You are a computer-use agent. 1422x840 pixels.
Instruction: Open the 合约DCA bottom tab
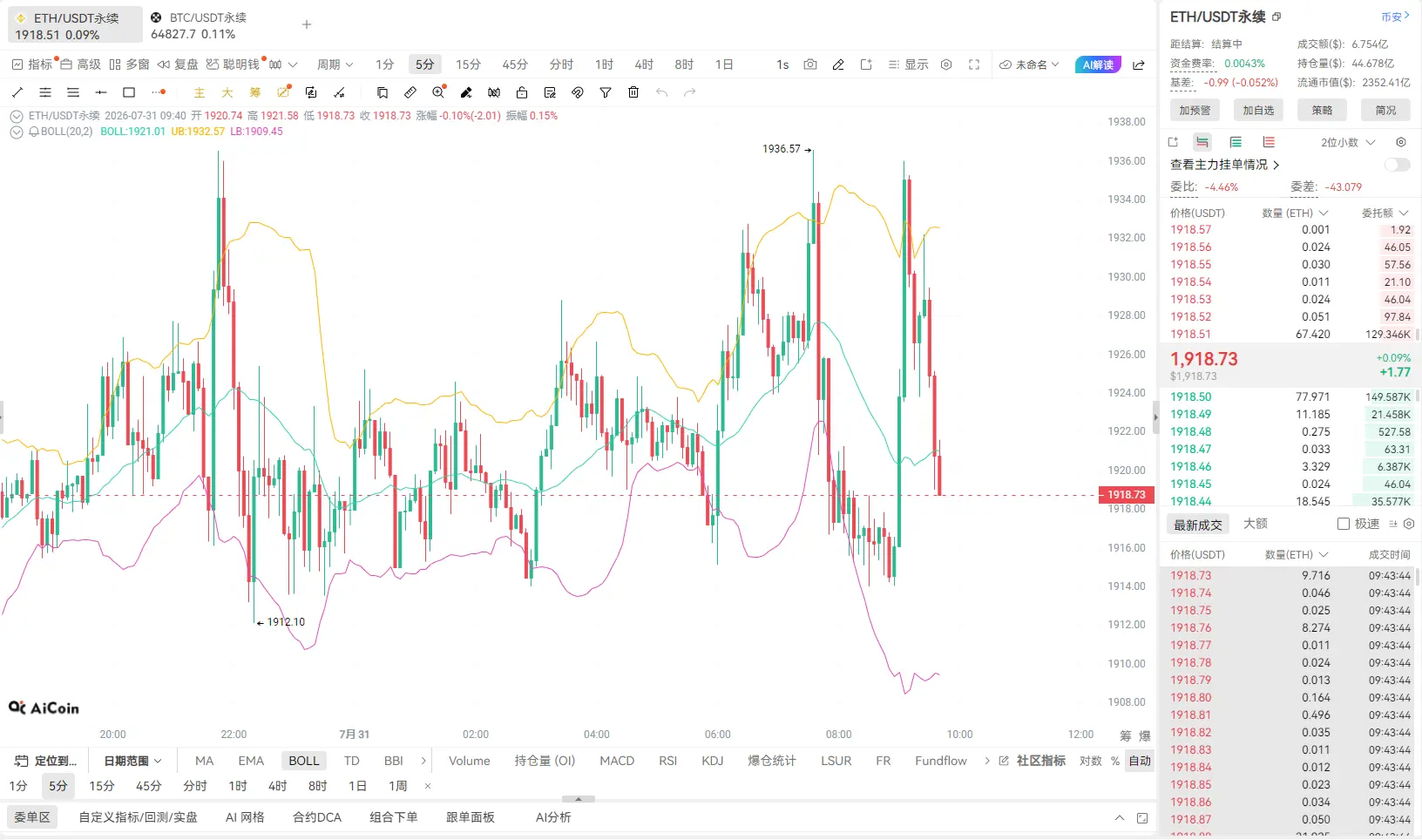coord(317,817)
